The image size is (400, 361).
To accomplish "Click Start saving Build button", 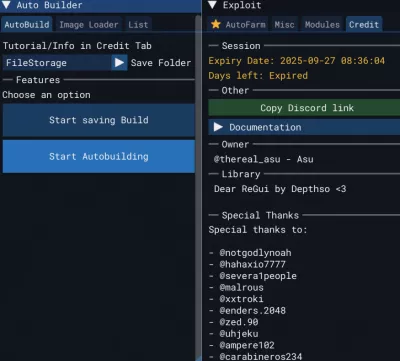I will click(x=99, y=120).
